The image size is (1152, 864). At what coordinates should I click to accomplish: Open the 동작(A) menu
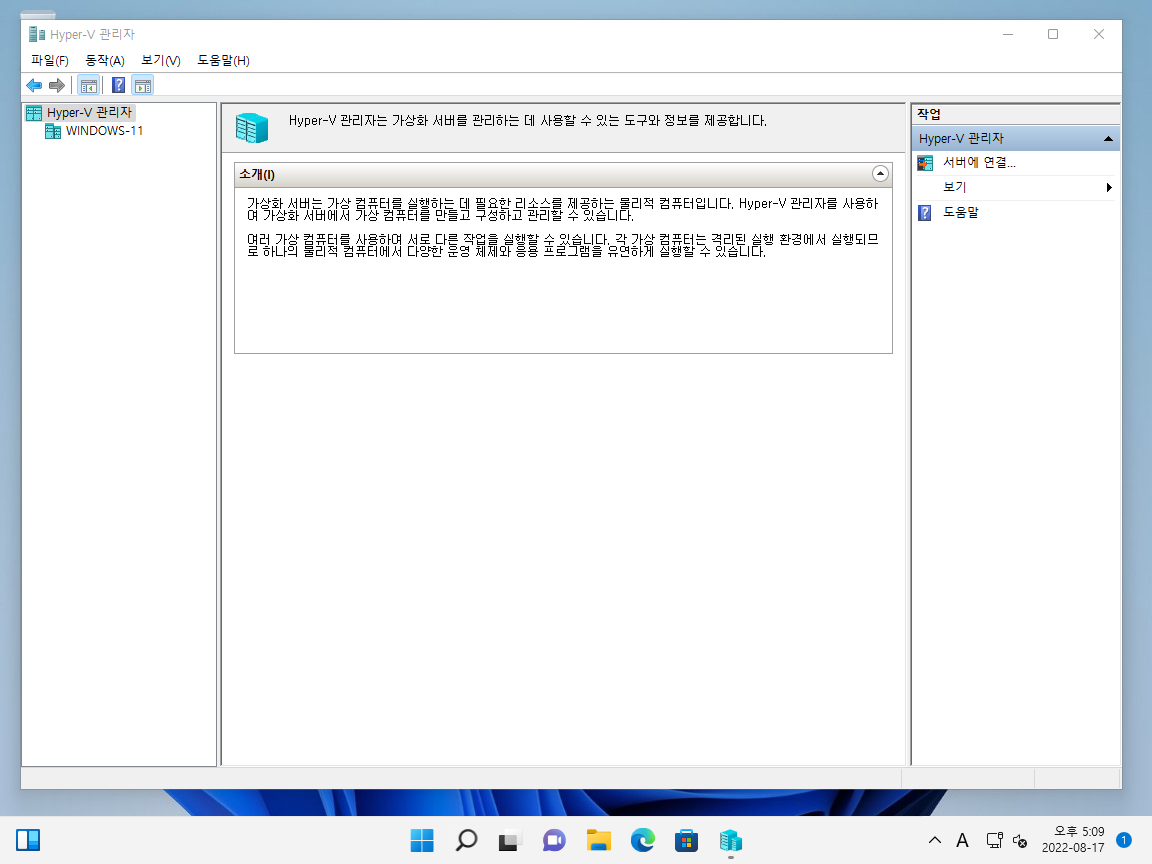104,60
